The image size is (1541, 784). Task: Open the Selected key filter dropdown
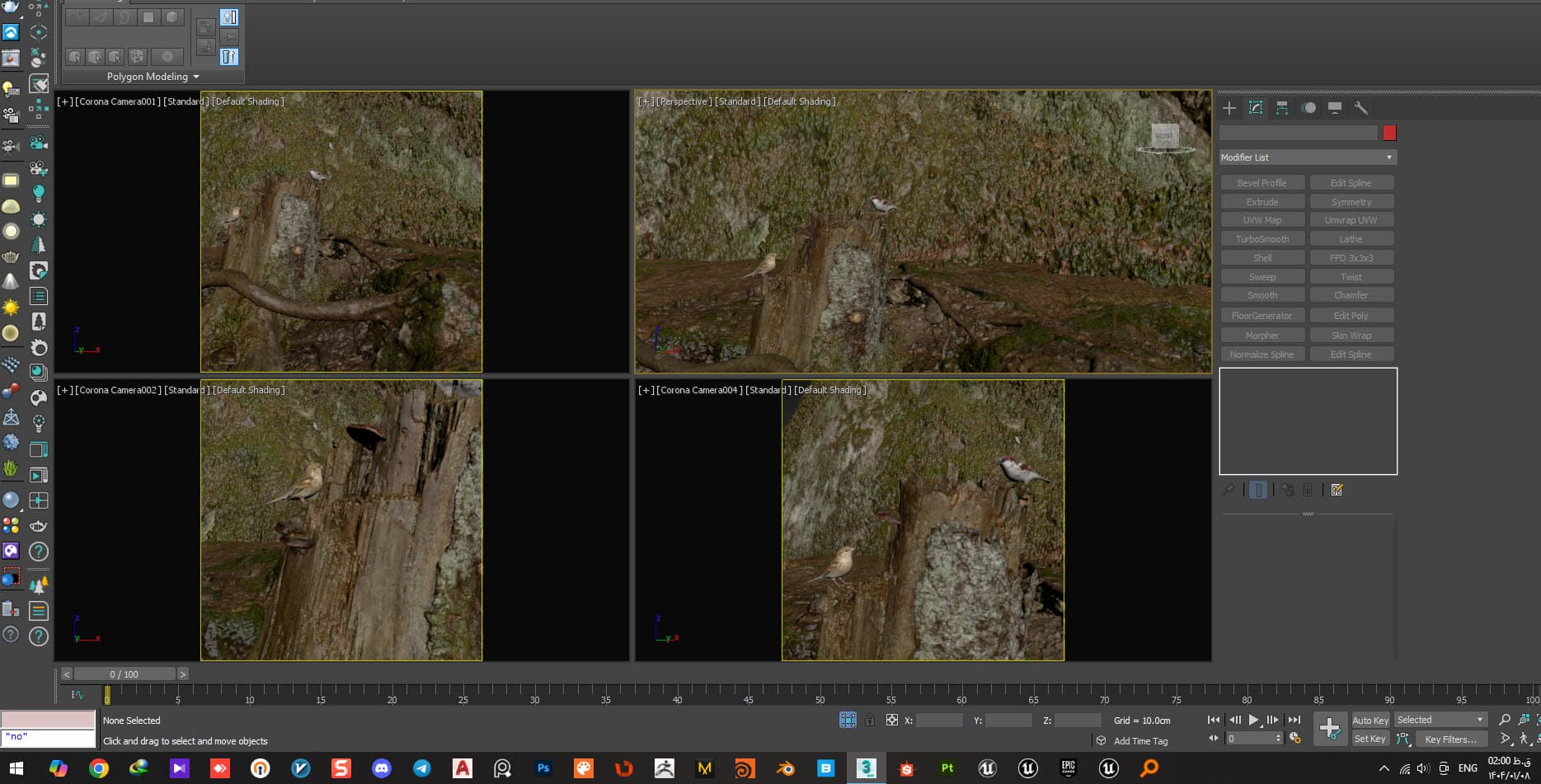1440,720
